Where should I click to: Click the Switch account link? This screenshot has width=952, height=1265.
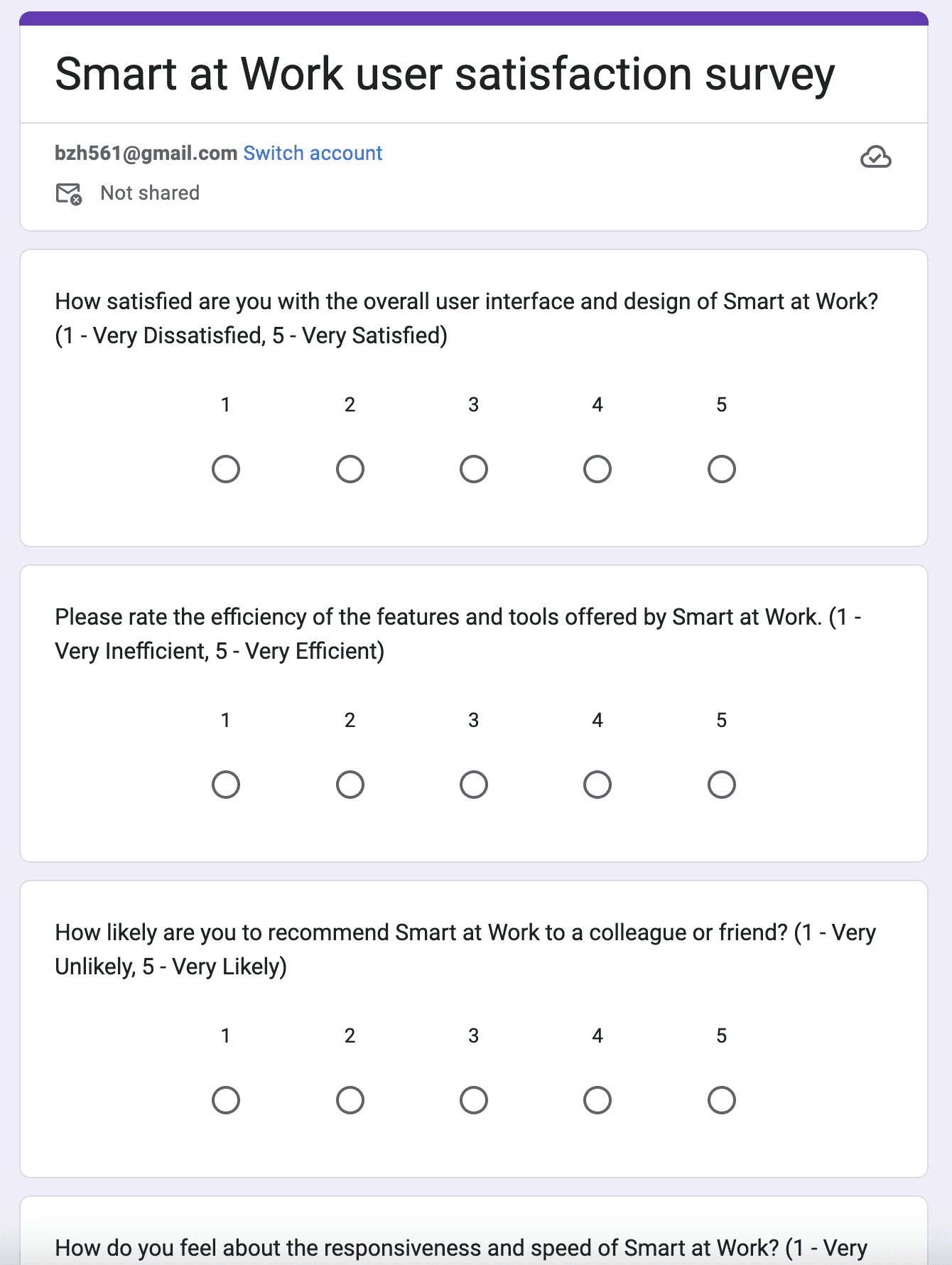pos(313,153)
